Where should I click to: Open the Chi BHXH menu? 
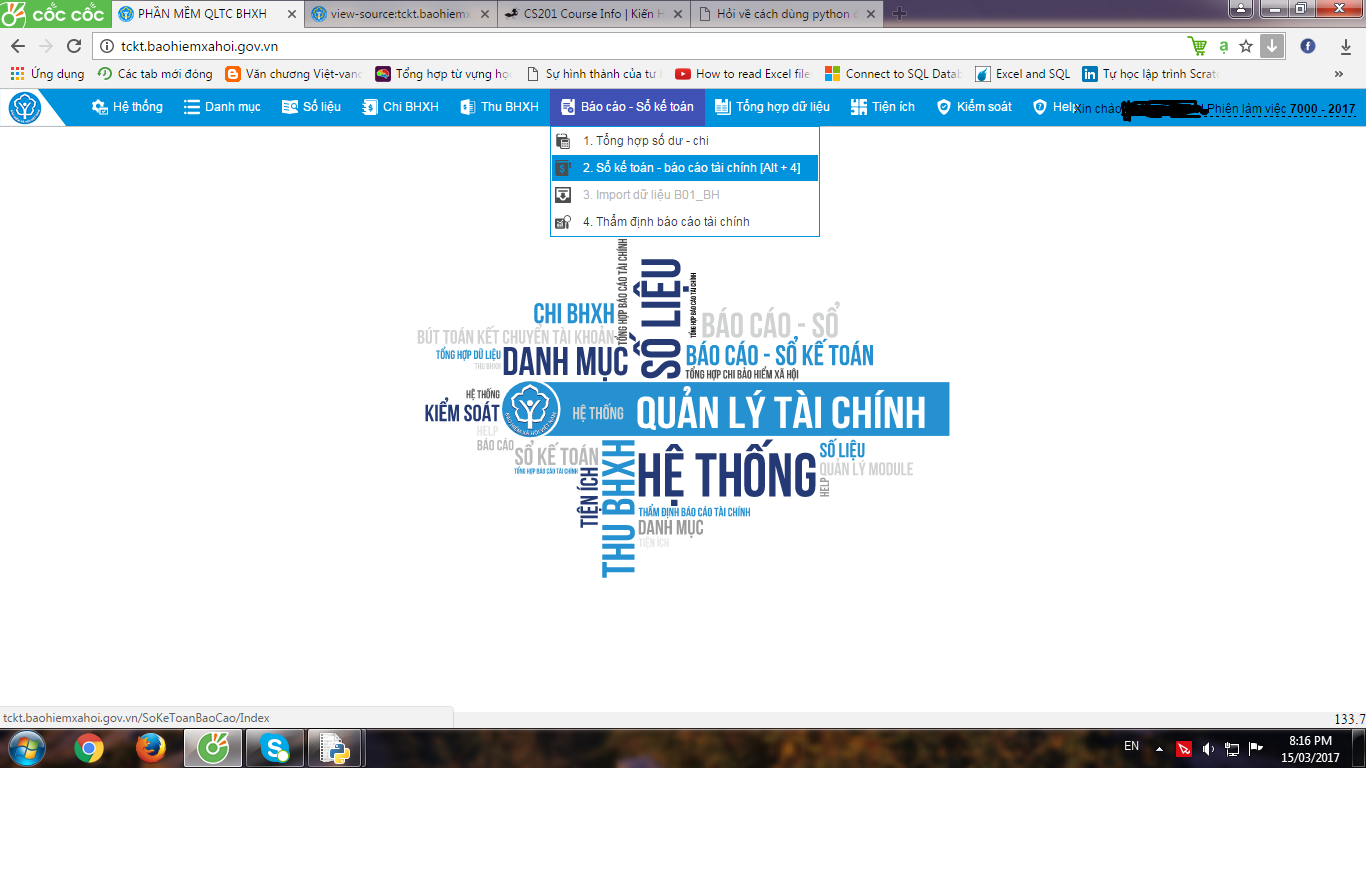tap(400, 107)
